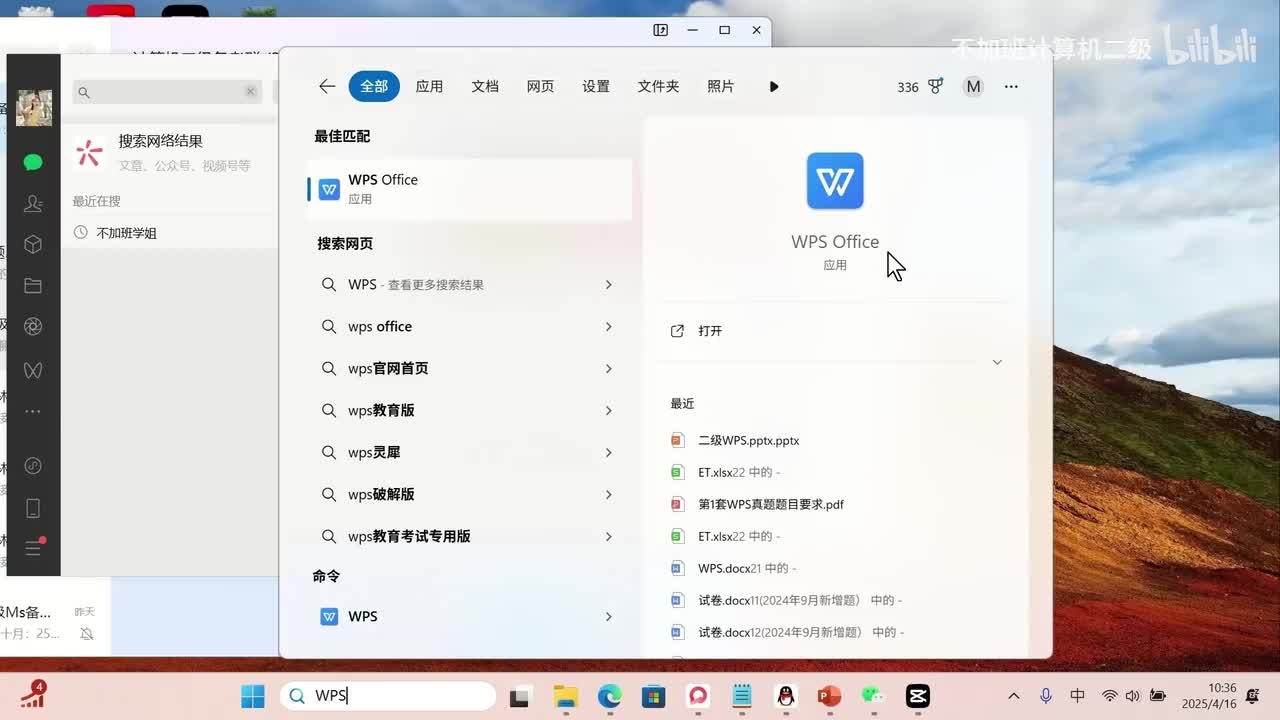Expand the 'wps破解版' suggestion arrow
The width and height of the screenshot is (1280, 720).
(608, 495)
